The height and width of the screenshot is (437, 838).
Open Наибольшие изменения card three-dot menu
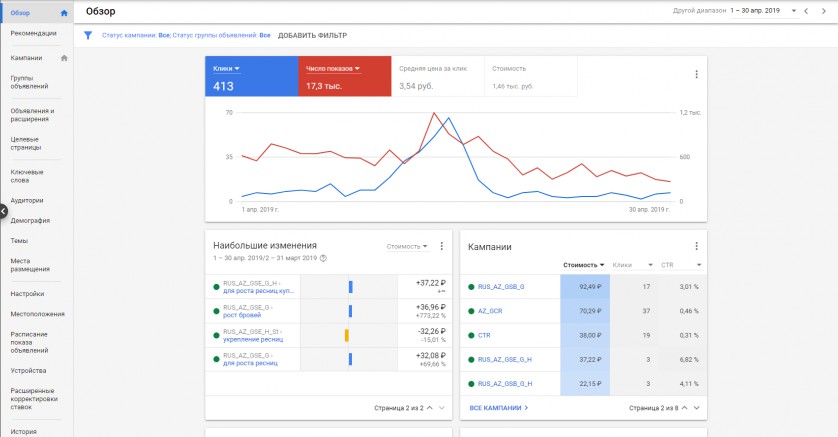pos(441,246)
